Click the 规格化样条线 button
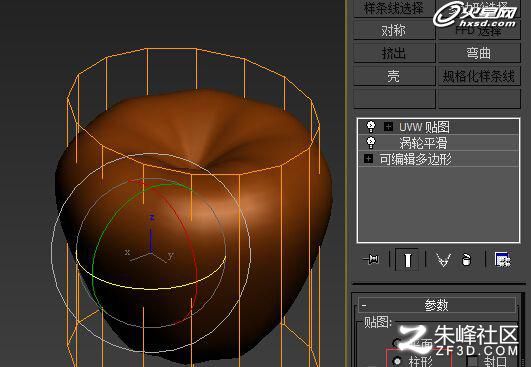The image size is (531, 367). 479,76
